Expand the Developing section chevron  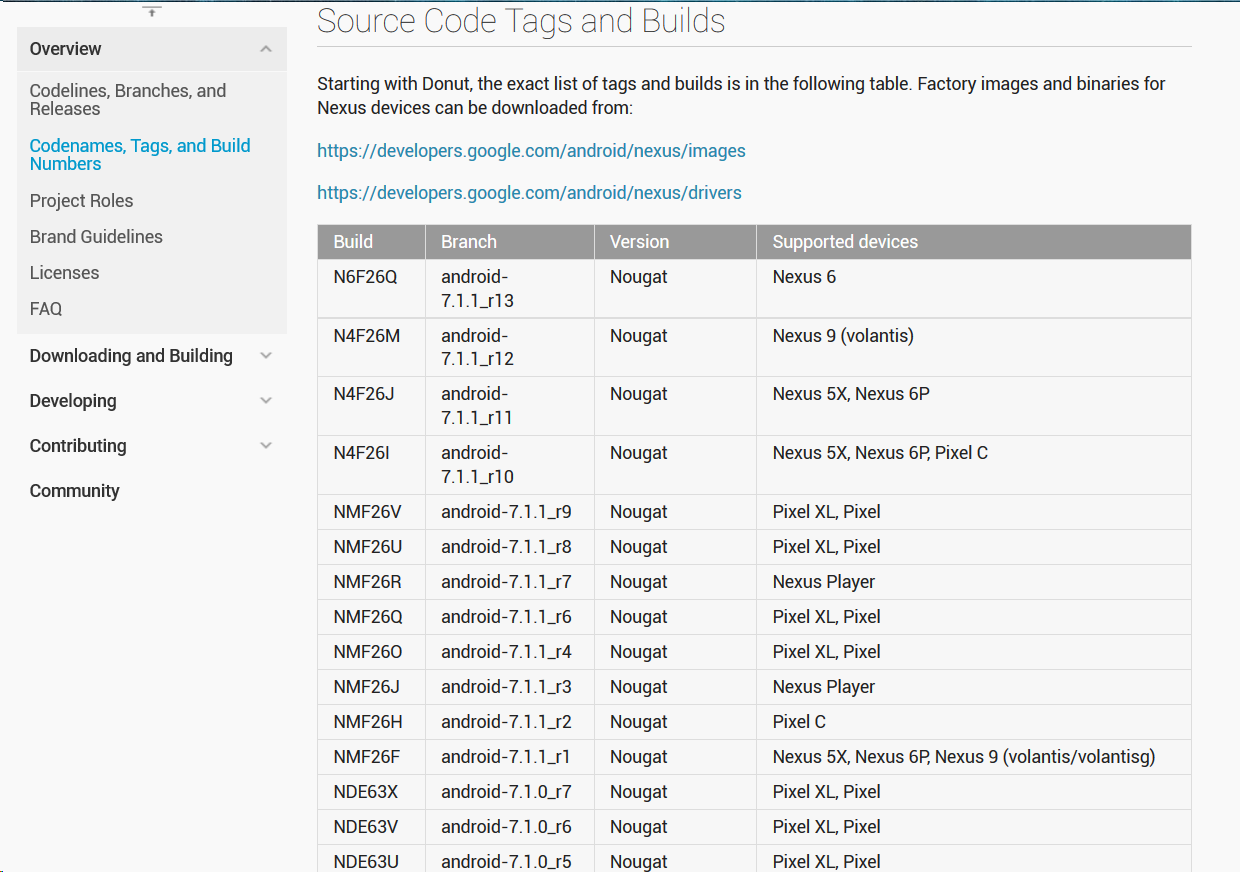point(265,401)
